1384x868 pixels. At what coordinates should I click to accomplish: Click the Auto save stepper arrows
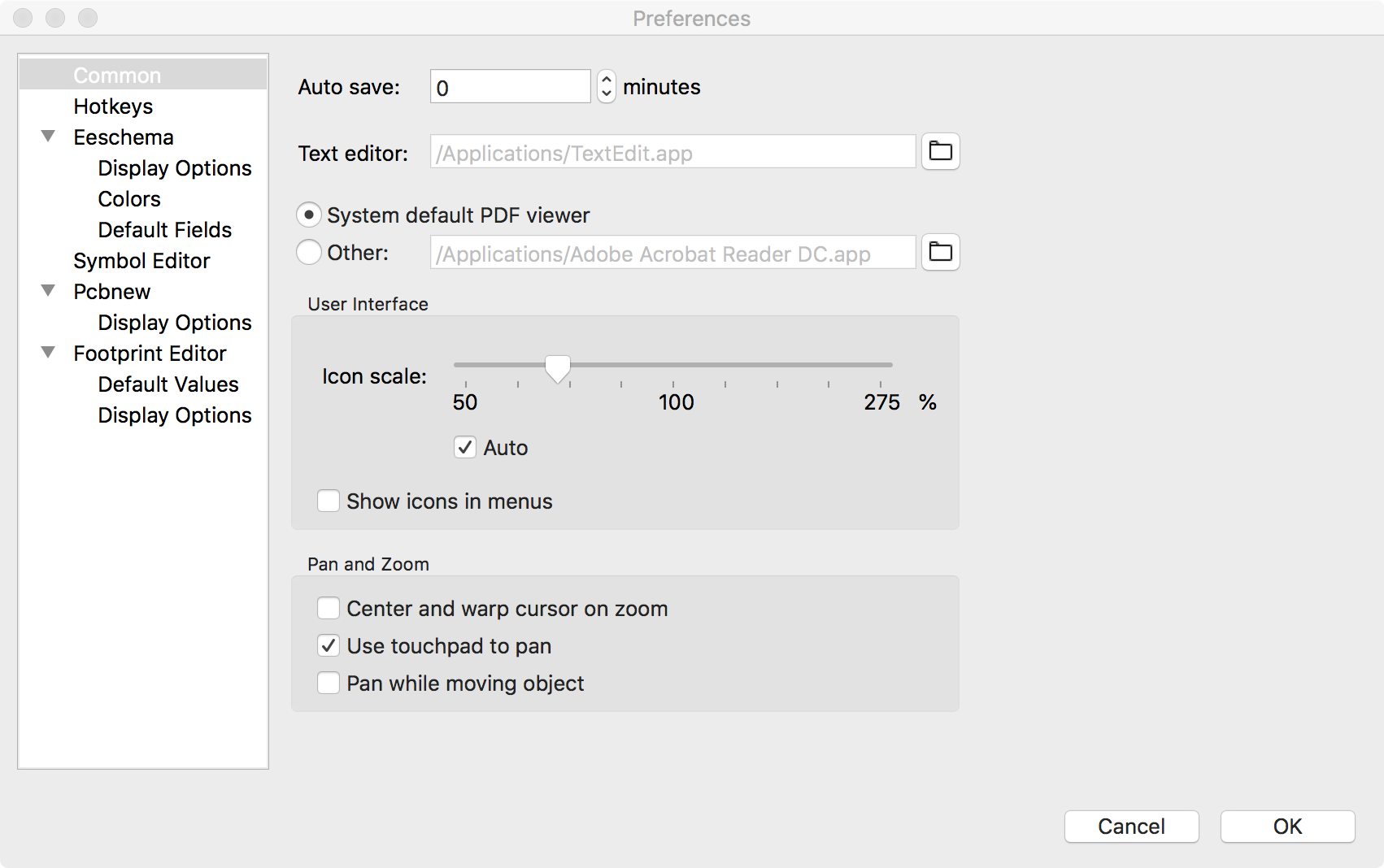(x=606, y=86)
